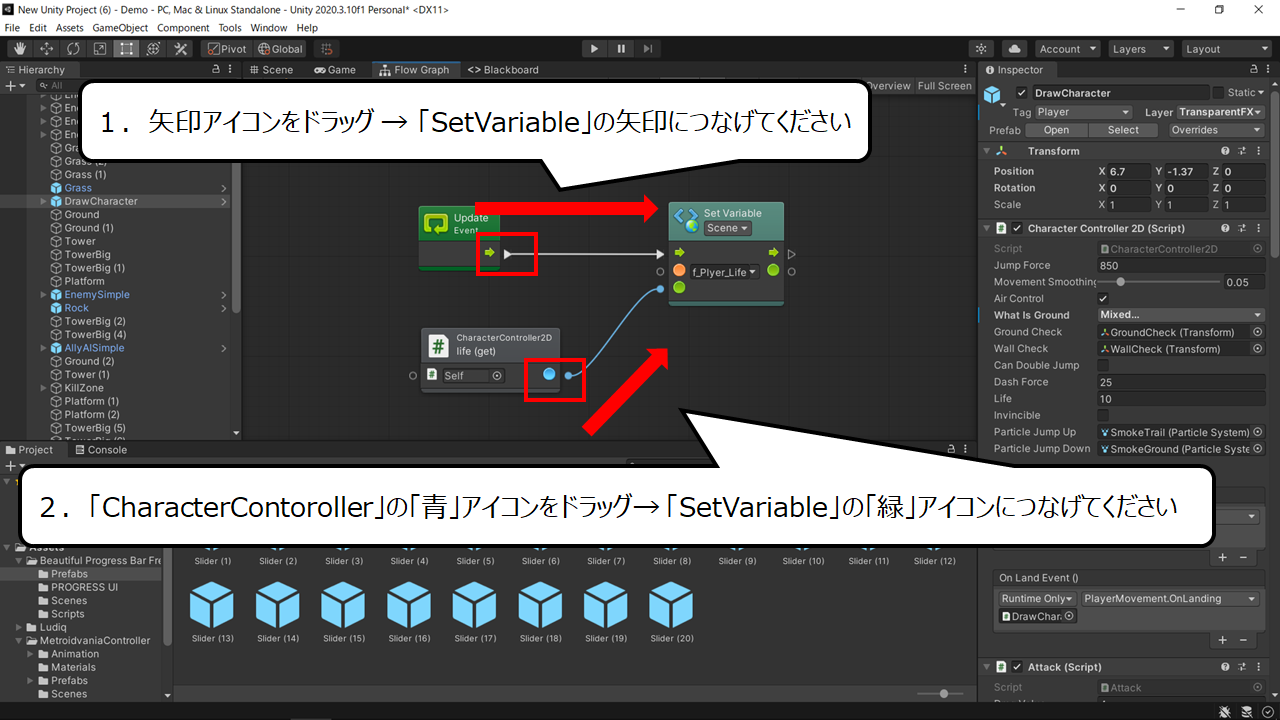This screenshot has width=1280, height=720.
Task: Toggle Attack script enabled checkbox
Action: (1018, 667)
